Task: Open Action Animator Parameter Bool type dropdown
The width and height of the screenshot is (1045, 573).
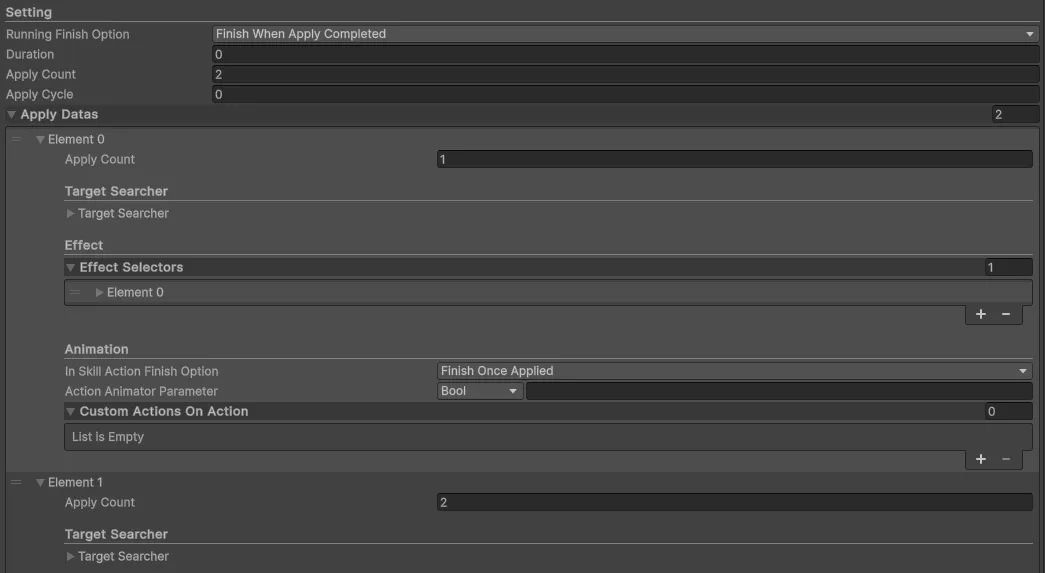Action: point(480,391)
